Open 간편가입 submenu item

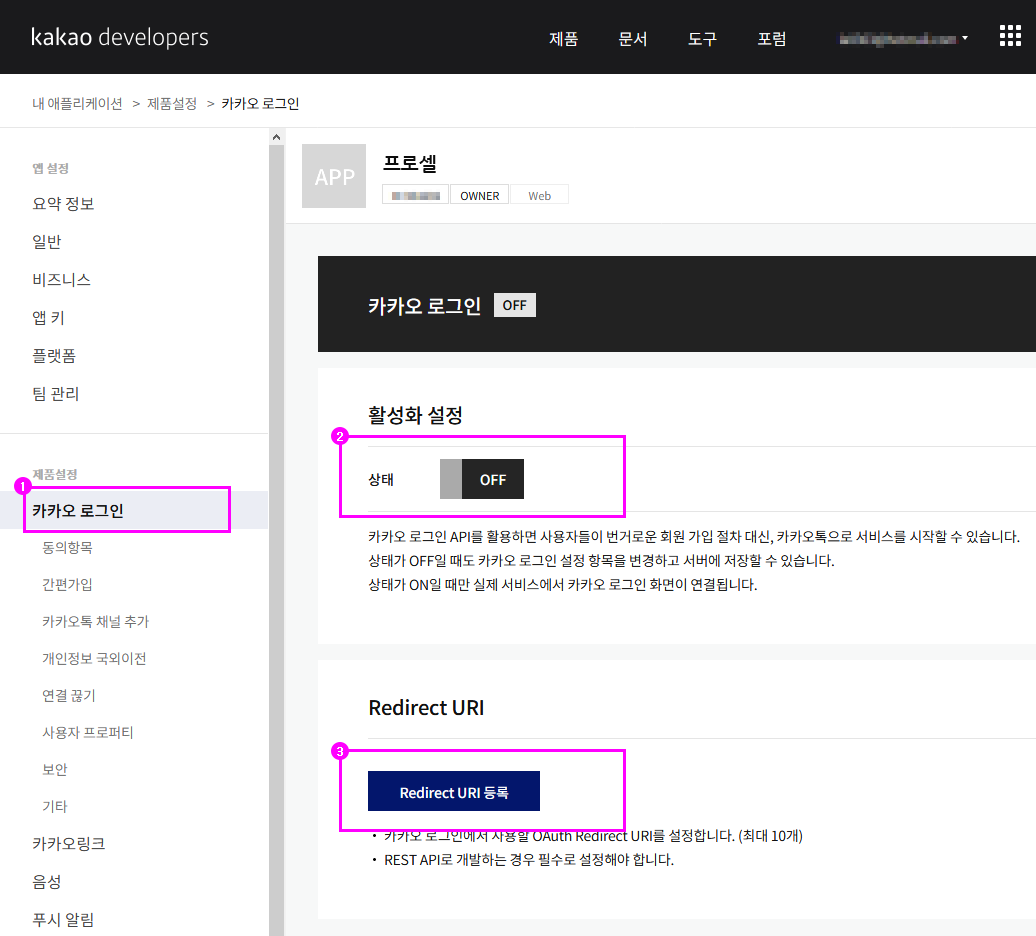(x=67, y=585)
